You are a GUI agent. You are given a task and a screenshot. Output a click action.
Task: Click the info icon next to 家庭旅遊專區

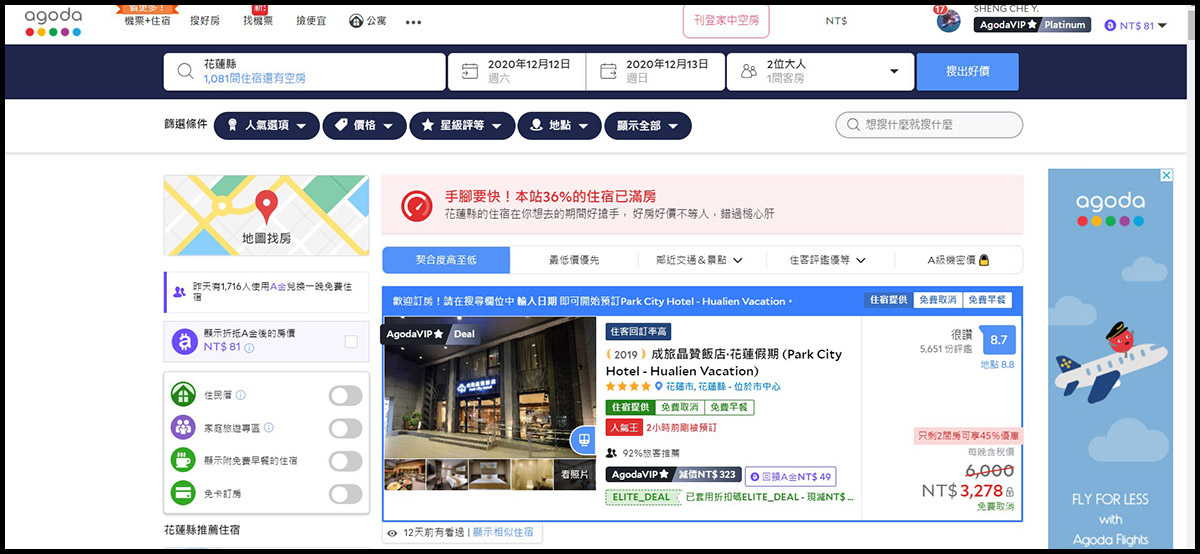(x=269, y=428)
